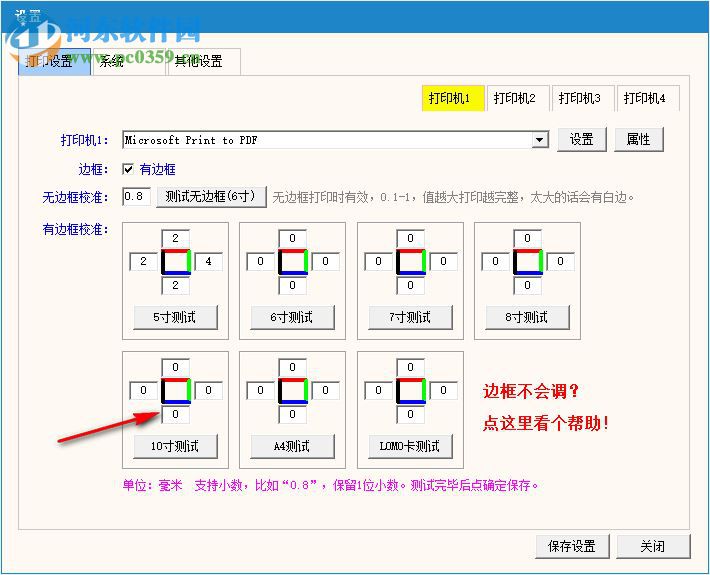Click the A4 bottom margin field
Image resolution: width=710 pixels, height=575 pixels.
pyautogui.click(x=292, y=414)
